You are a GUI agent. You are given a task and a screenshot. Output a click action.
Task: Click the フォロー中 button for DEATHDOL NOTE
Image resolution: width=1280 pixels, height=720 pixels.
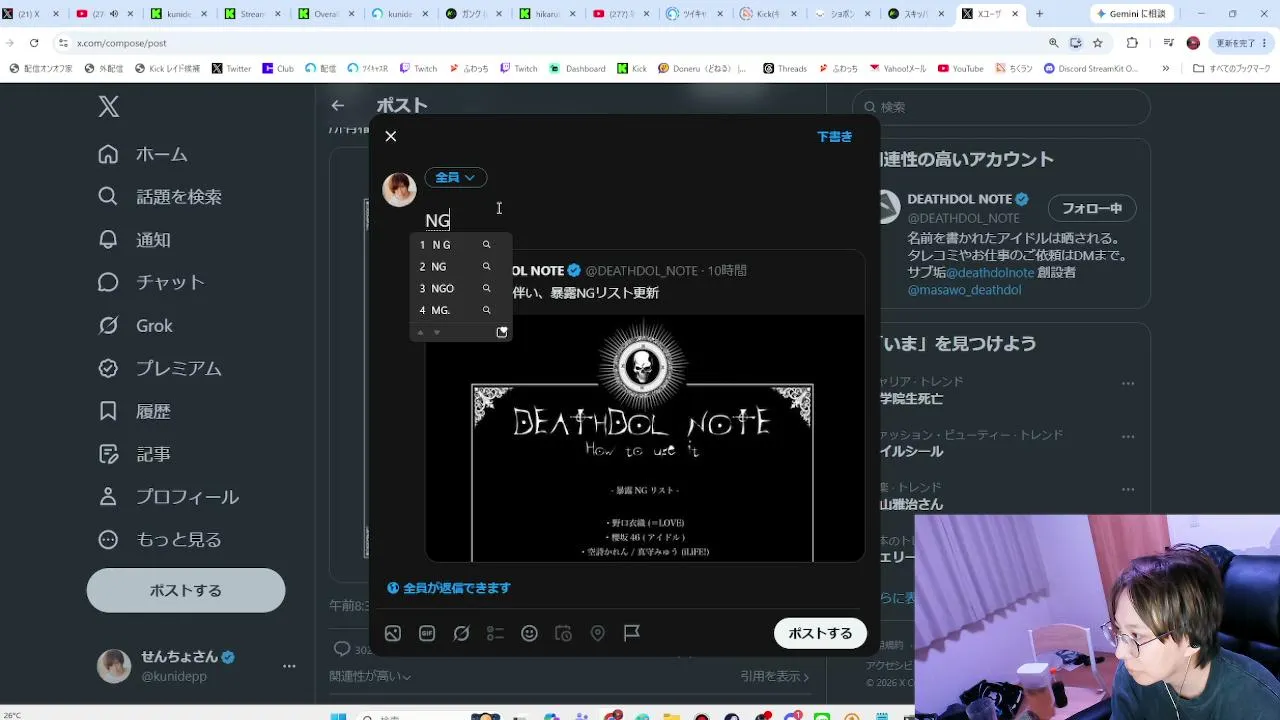pos(1092,209)
